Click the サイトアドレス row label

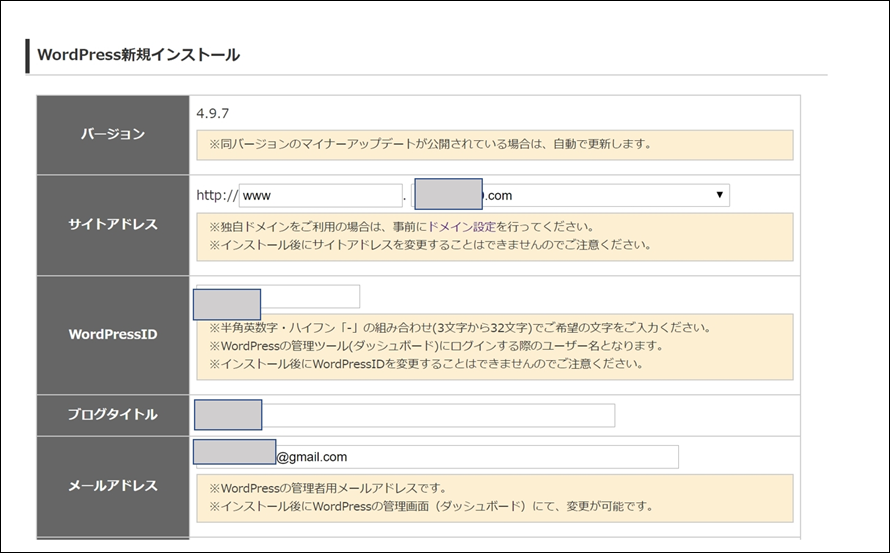click(x=113, y=225)
